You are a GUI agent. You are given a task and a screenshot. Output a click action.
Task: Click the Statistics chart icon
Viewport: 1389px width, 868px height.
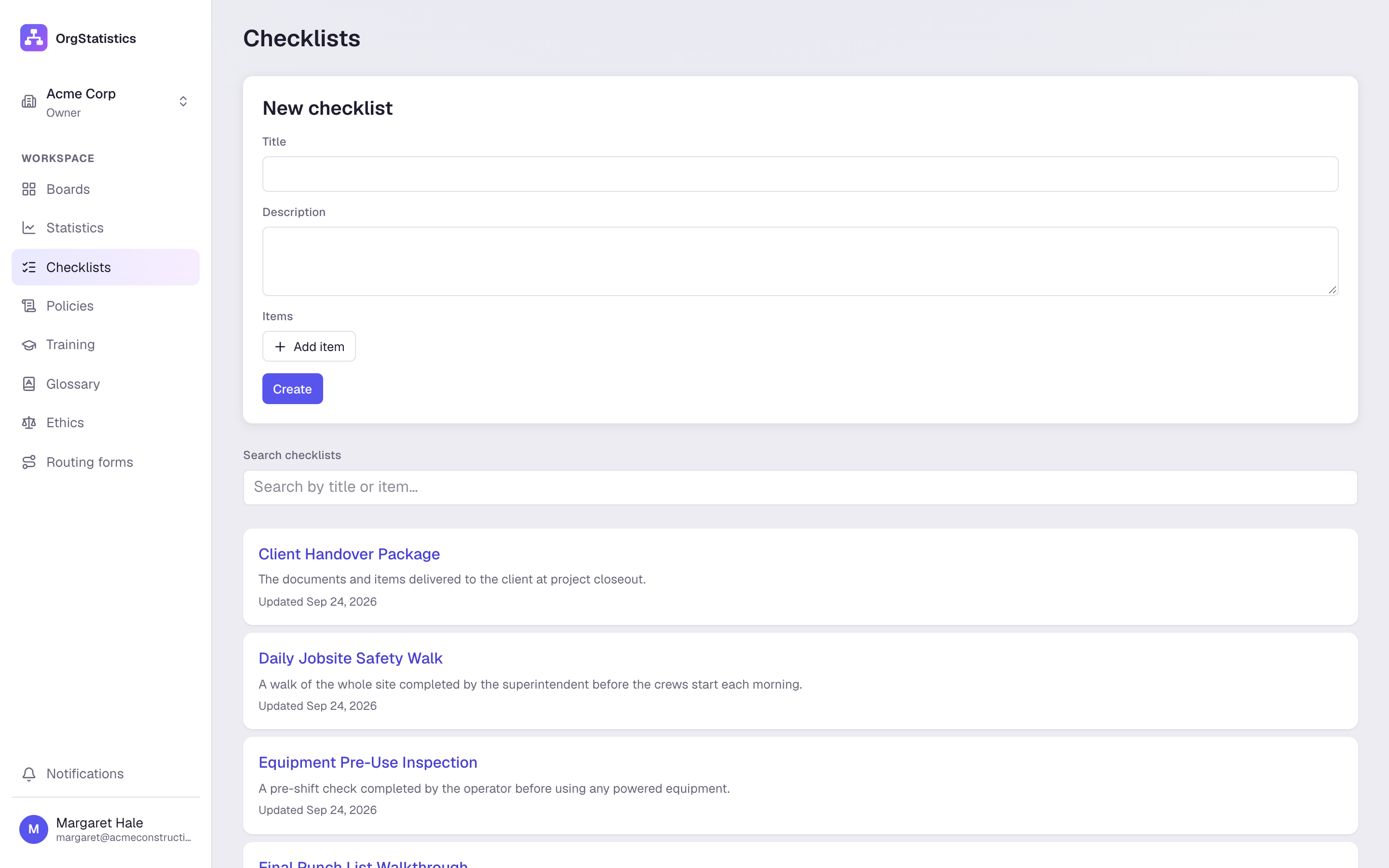pos(29,227)
